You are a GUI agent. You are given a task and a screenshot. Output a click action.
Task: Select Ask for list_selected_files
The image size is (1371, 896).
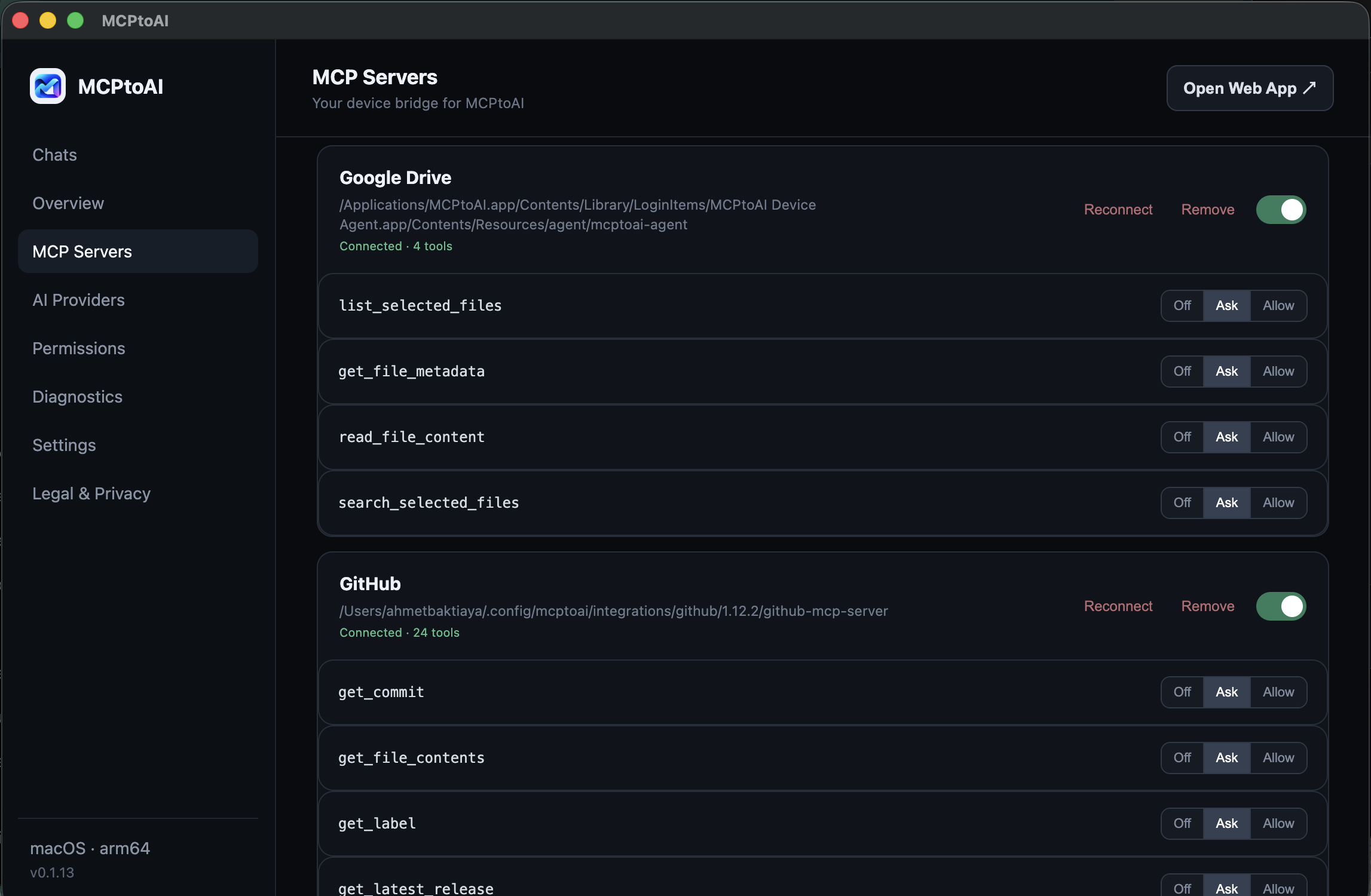click(x=1226, y=306)
